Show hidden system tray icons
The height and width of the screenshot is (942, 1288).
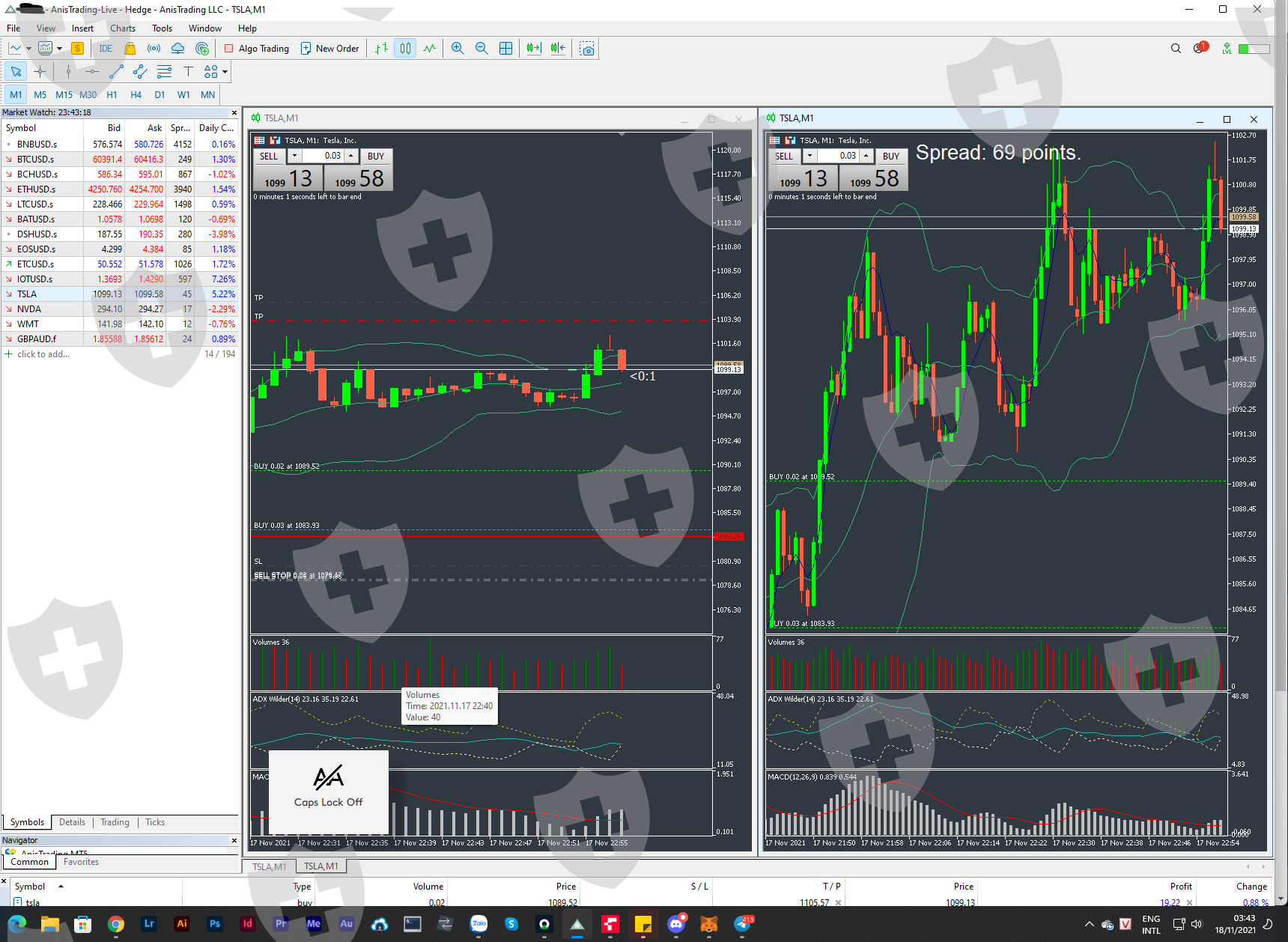(x=1089, y=924)
